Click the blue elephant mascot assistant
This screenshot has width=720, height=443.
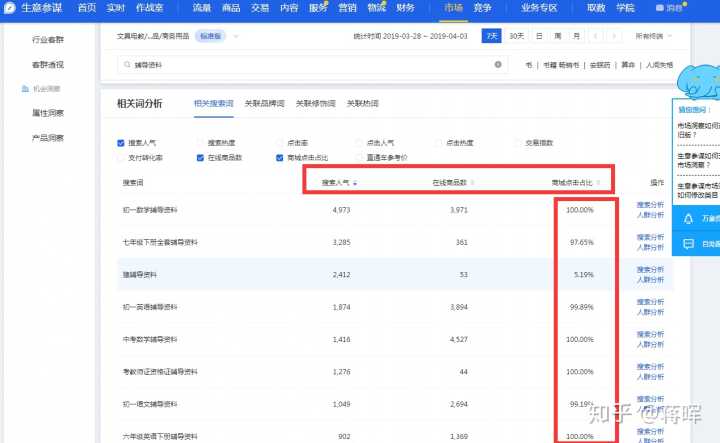[x=697, y=80]
